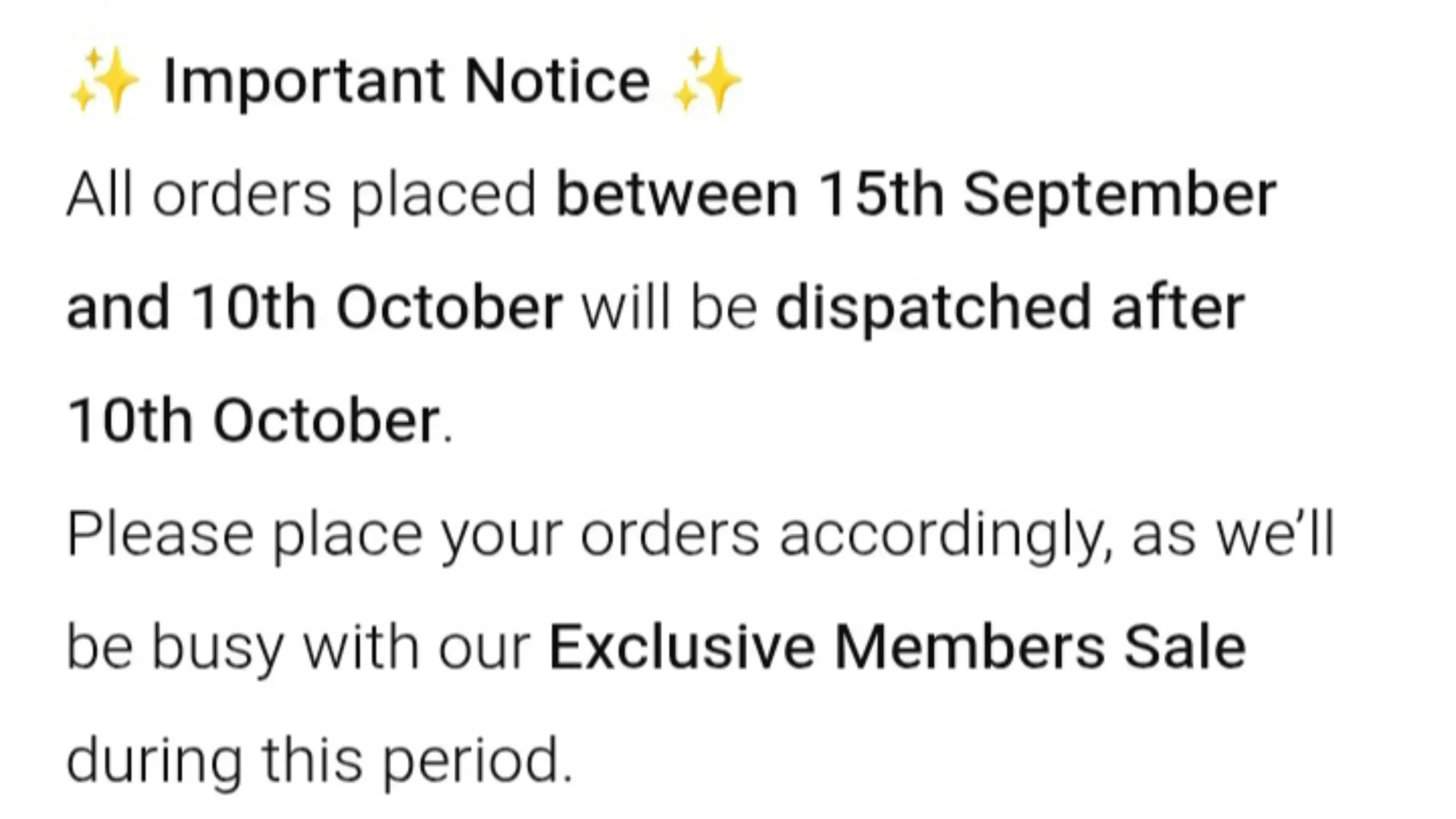Click the words "as we'll"
The height and width of the screenshot is (819, 1456).
click(x=1233, y=534)
